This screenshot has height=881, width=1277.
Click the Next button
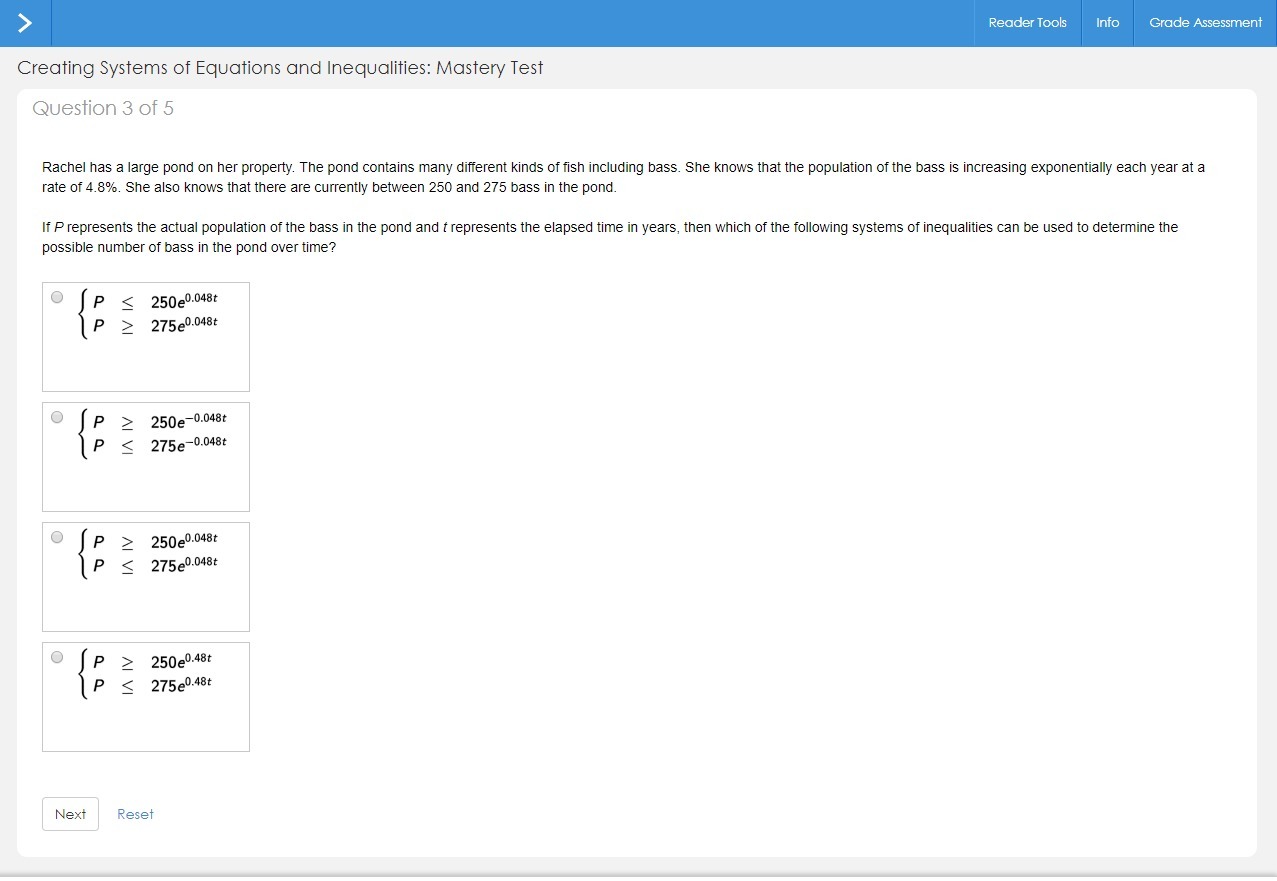click(x=70, y=814)
